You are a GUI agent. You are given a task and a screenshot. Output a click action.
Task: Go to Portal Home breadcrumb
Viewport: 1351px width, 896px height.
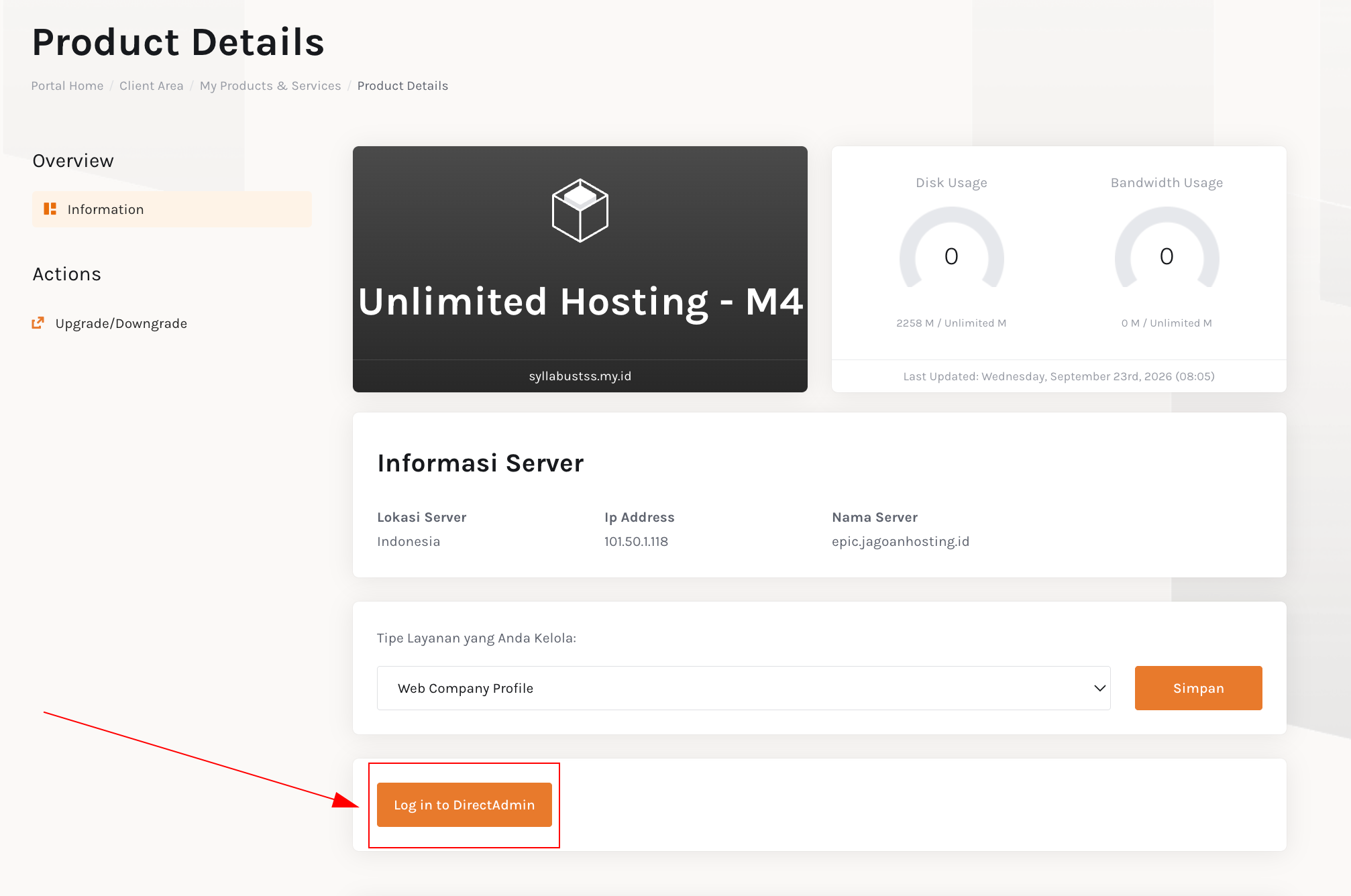[x=67, y=86]
